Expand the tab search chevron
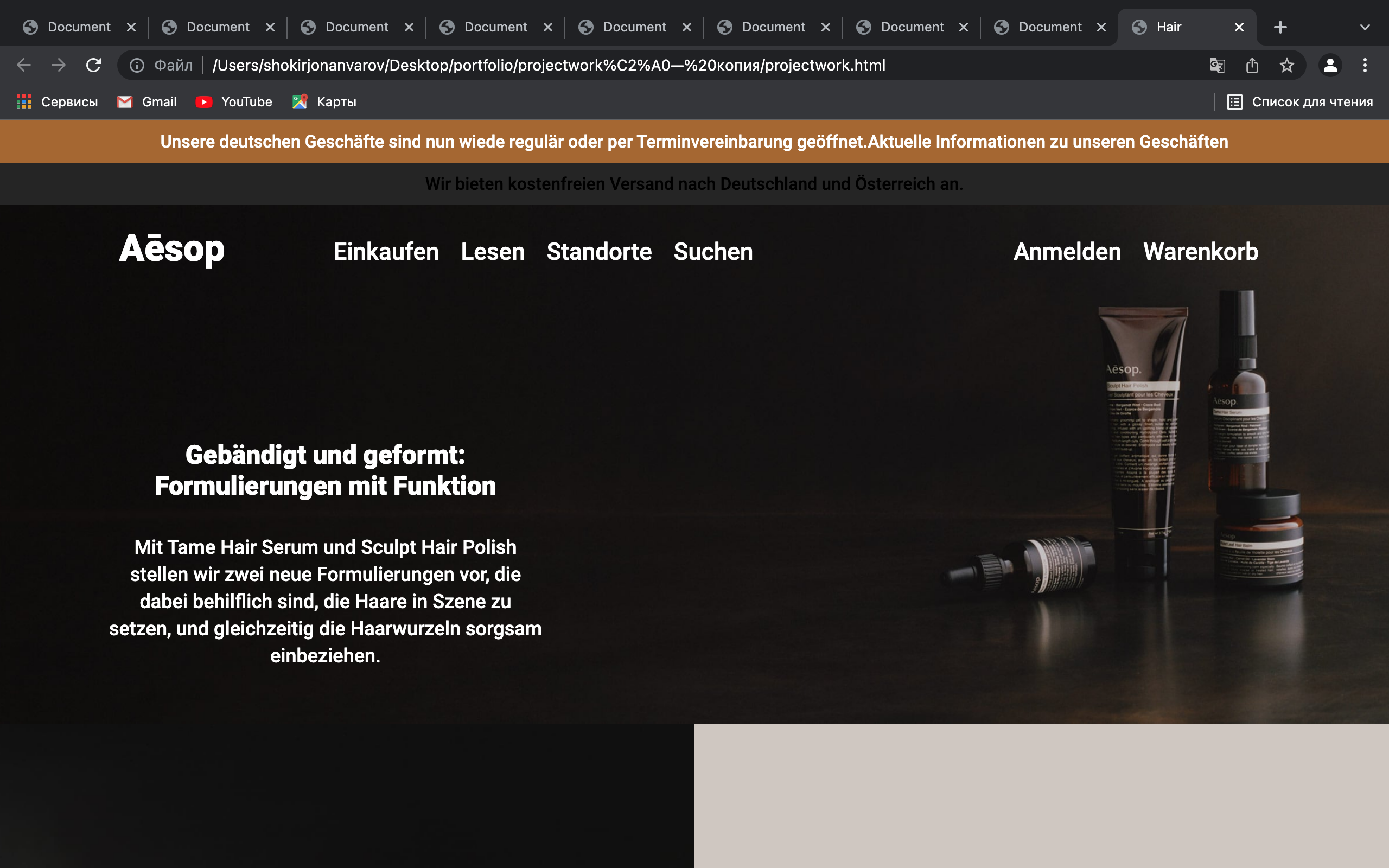The image size is (1389, 868). pyautogui.click(x=1365, y=27)
